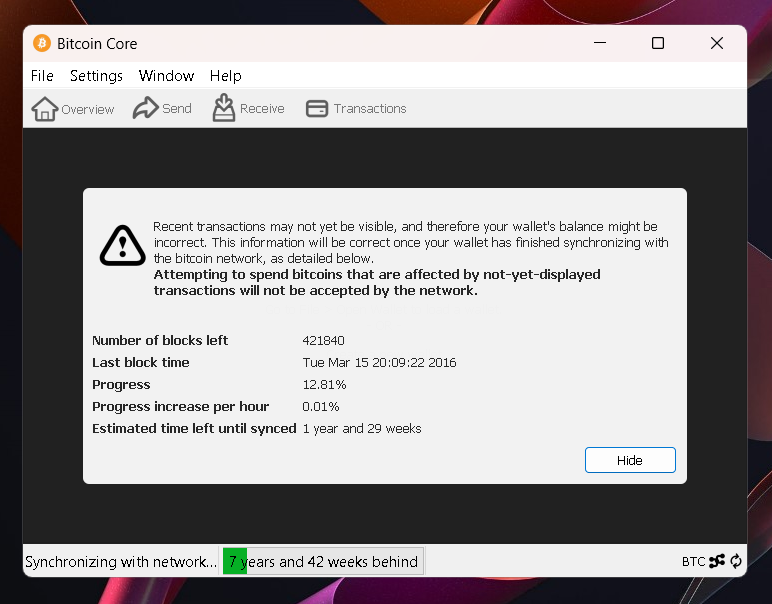Open the Transactions card icon

click(x=317, y=108)
